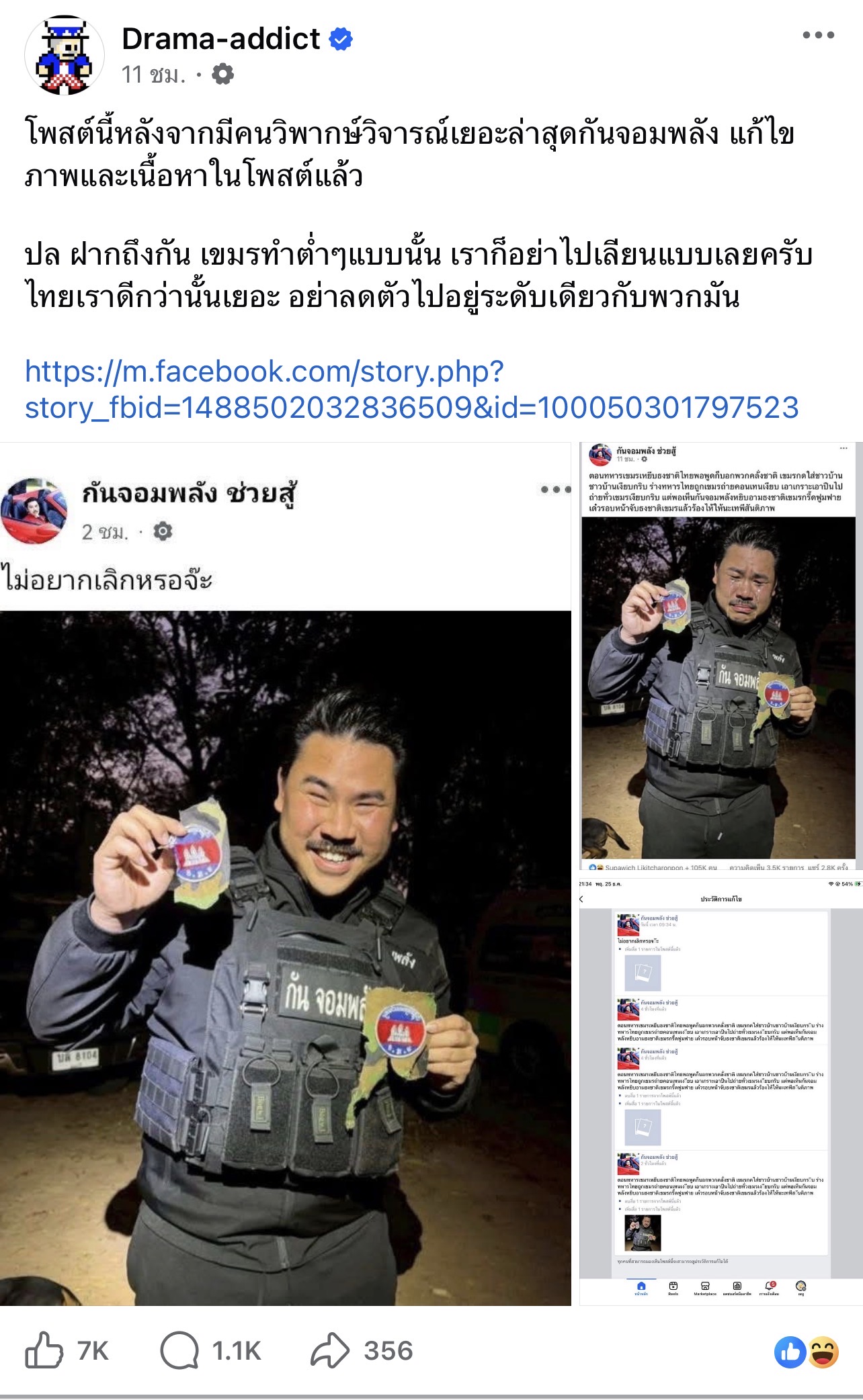Image resolution: width=863 pixels, height=1400 pixels.
Task: Tap the 356 shares count
Action: (x=388, y=1350)
